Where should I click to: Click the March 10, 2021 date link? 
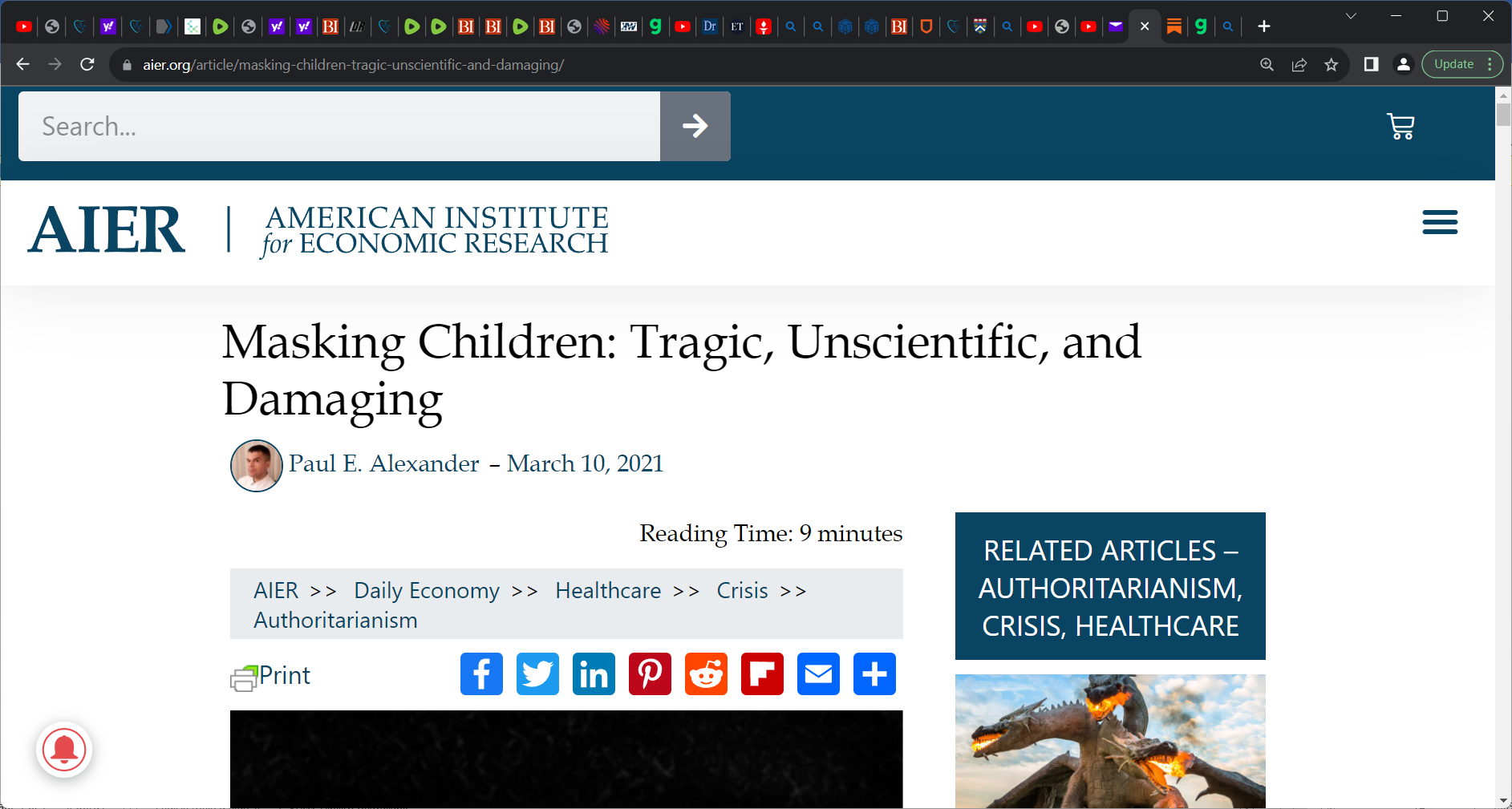tap(585, 463)
